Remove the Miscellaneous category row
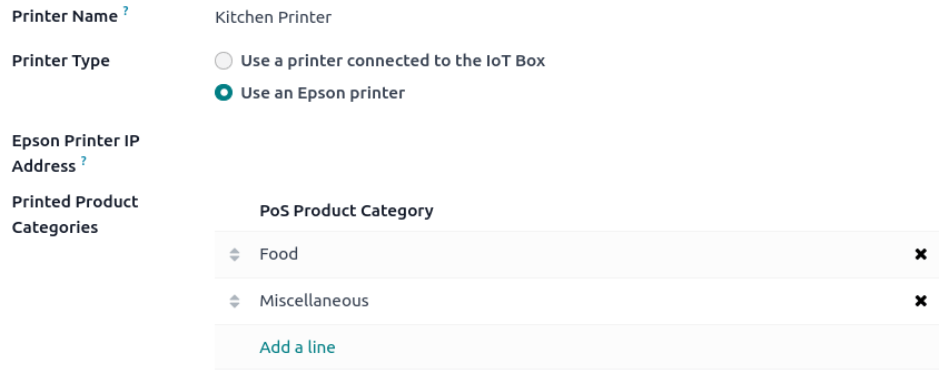 point(920,301)
